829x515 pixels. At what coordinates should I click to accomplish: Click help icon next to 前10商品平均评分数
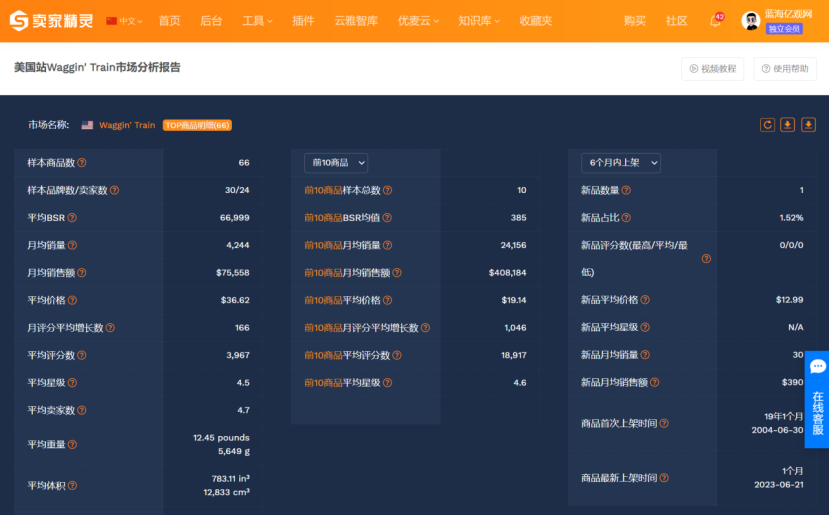(397, 355)
